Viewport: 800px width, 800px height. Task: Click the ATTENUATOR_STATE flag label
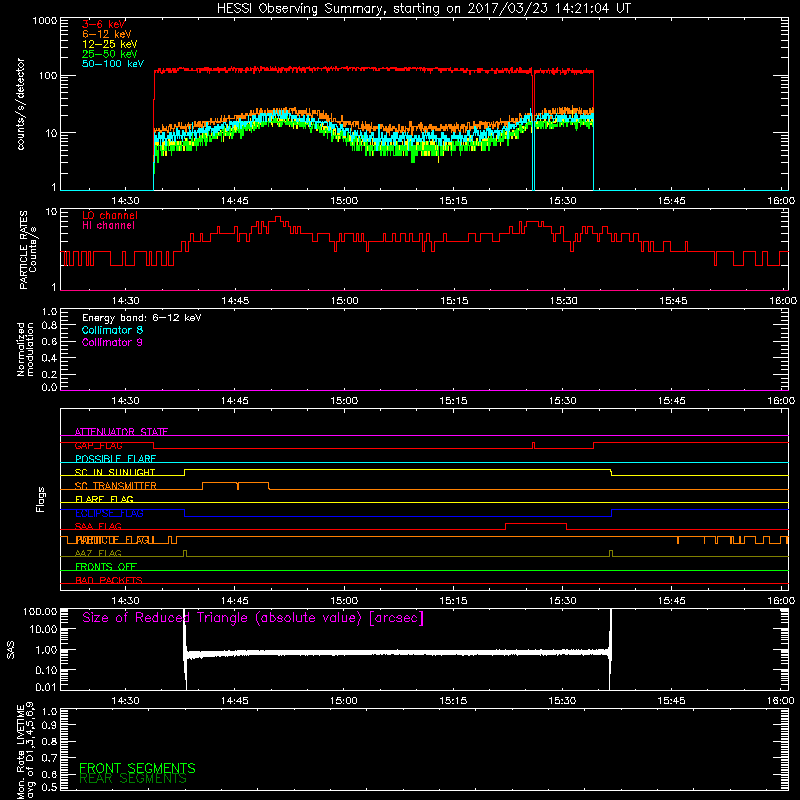[121, 432]
